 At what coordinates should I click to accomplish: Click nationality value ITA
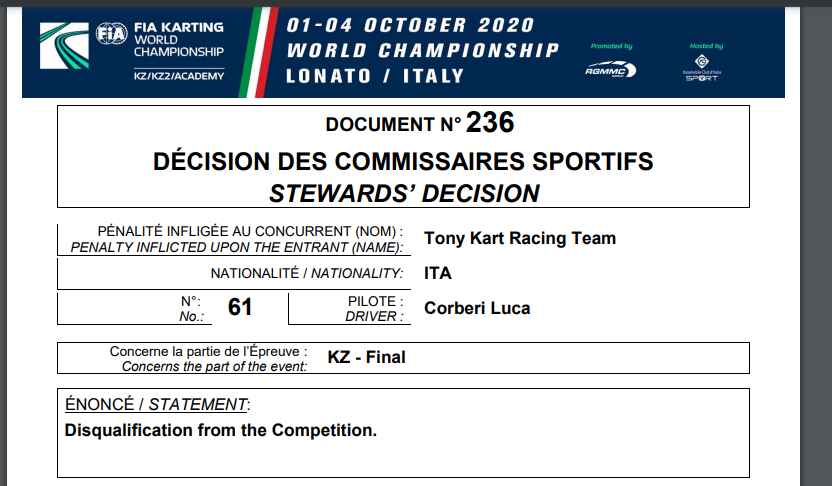pyautogui.click(x=438, y=273)
